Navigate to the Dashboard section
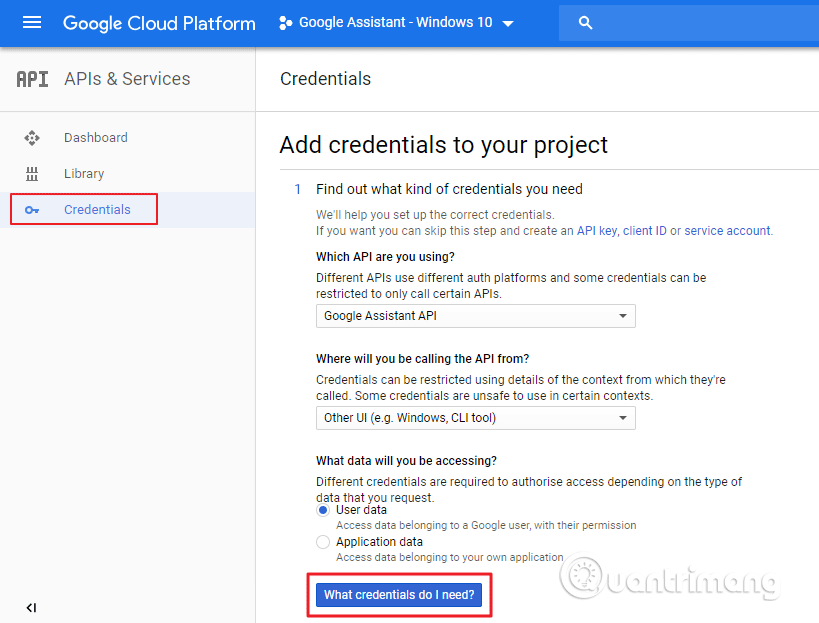This screenshot has width=819, height=623. 94,137
